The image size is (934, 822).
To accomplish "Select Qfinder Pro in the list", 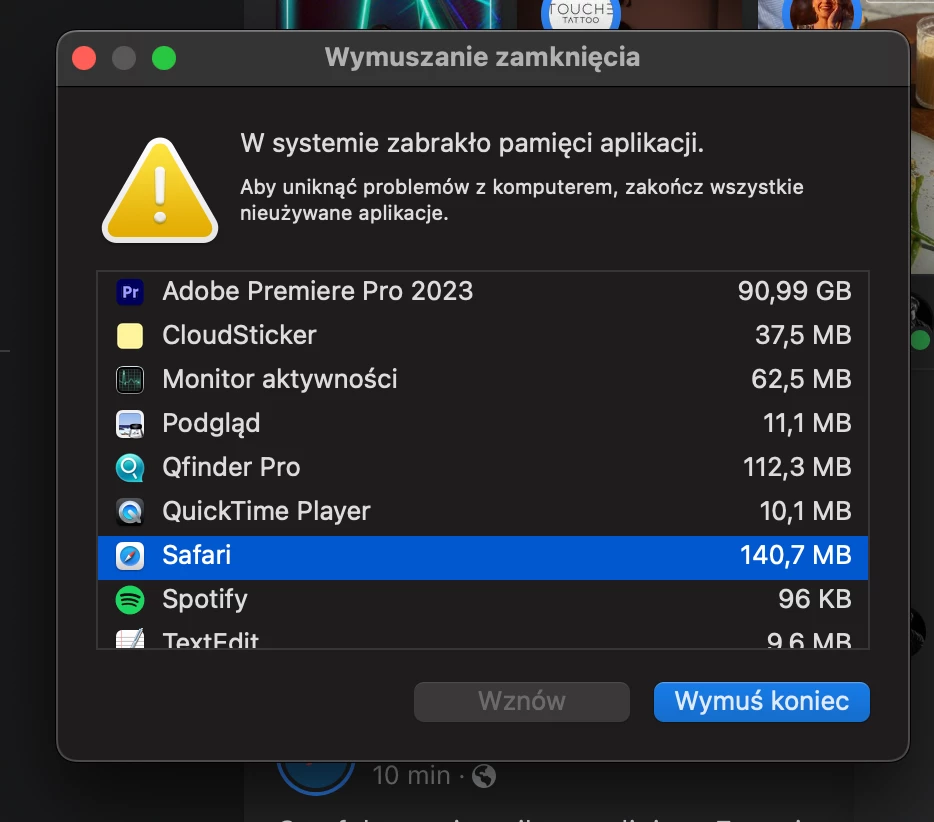I will coord(483,468).
